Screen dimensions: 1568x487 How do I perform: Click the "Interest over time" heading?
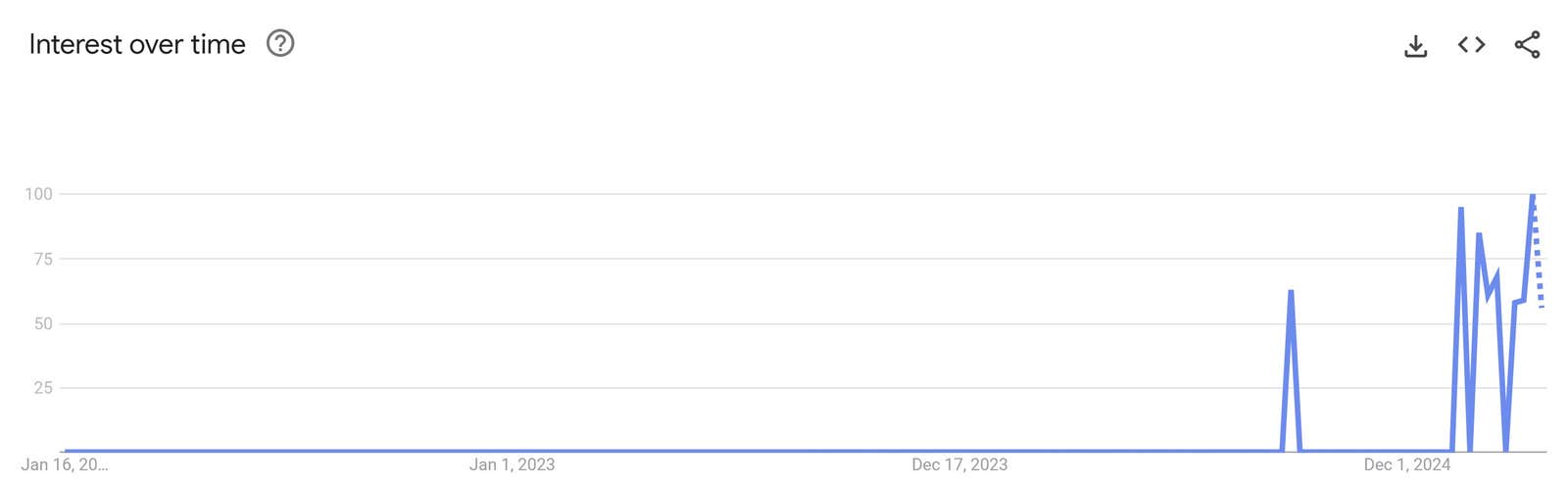pyautogui.click(x=137, y=44)
